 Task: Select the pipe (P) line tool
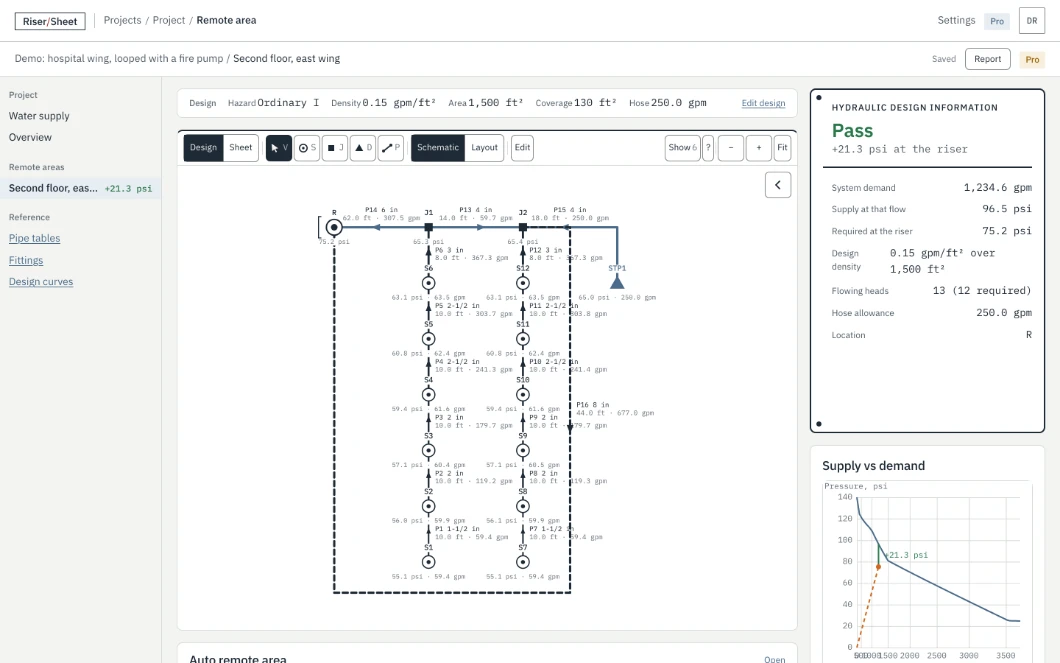pyautogui.click(x=391, y=147)
